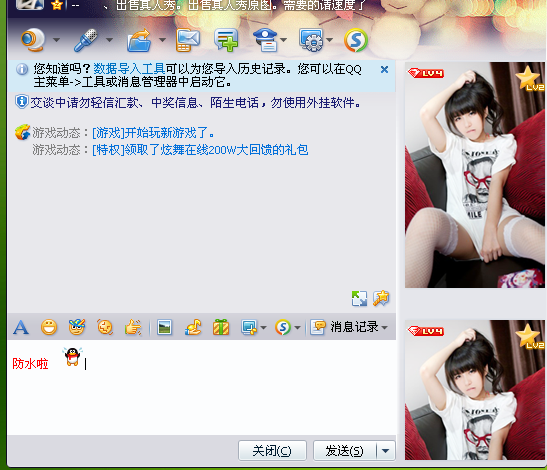
Task: Click the contact avatar in title bar
Action: [30, 4]
